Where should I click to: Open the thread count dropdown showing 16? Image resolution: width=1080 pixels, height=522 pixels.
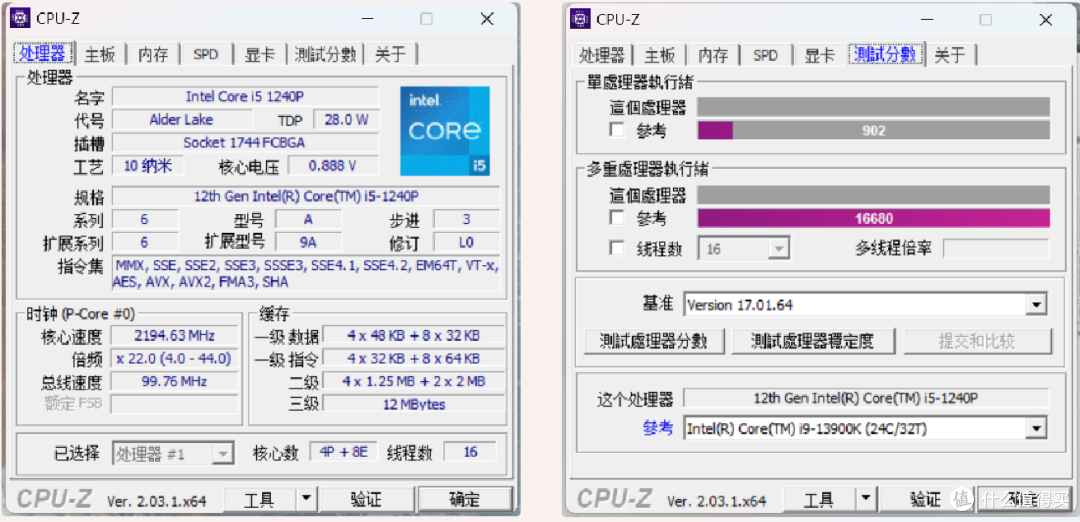point(744,248)
